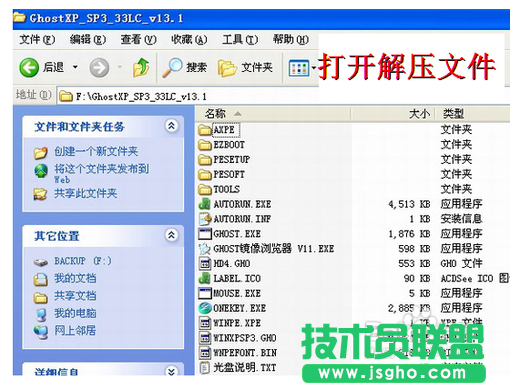The image size is (529, 389).
Task: Select LABEL.ICO file icon
Action: pos(205,278)
